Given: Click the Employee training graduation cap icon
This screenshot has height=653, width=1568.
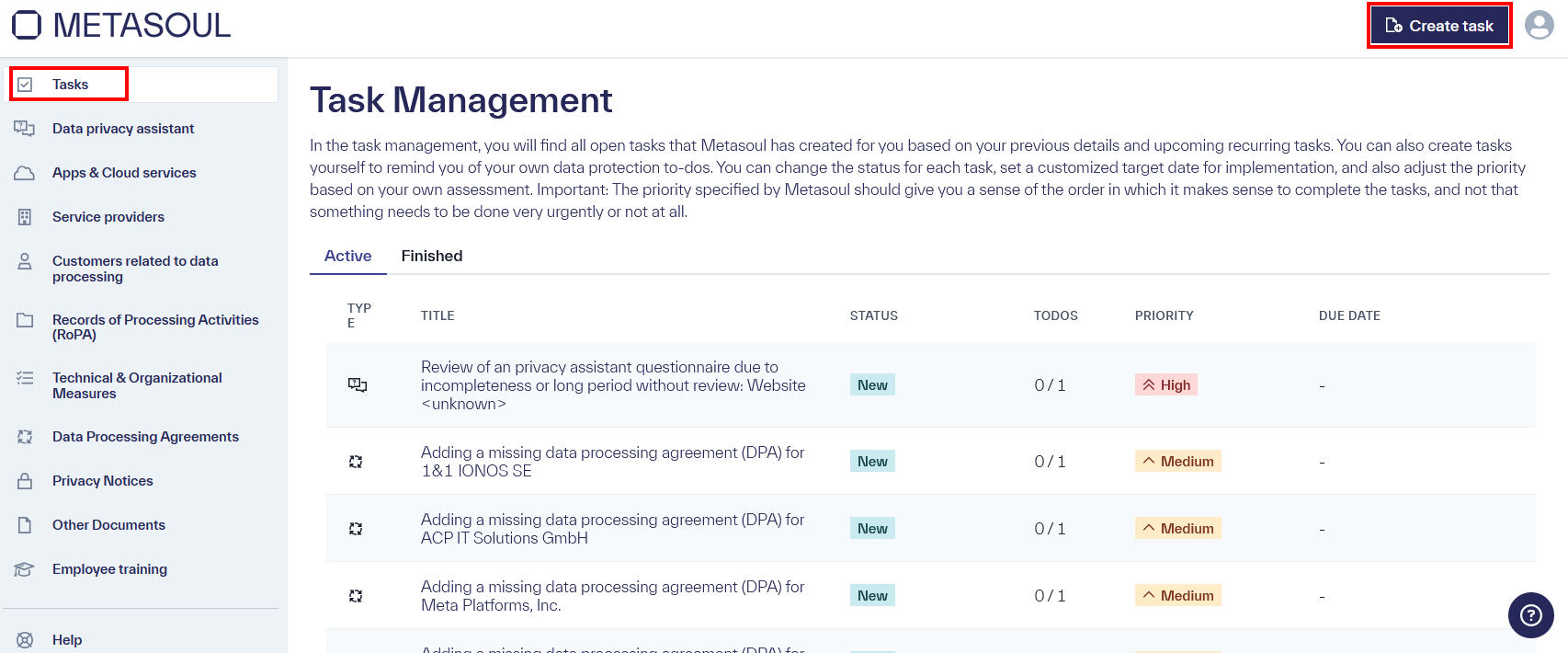Looking at the screenshot, I should click(25, 569).
